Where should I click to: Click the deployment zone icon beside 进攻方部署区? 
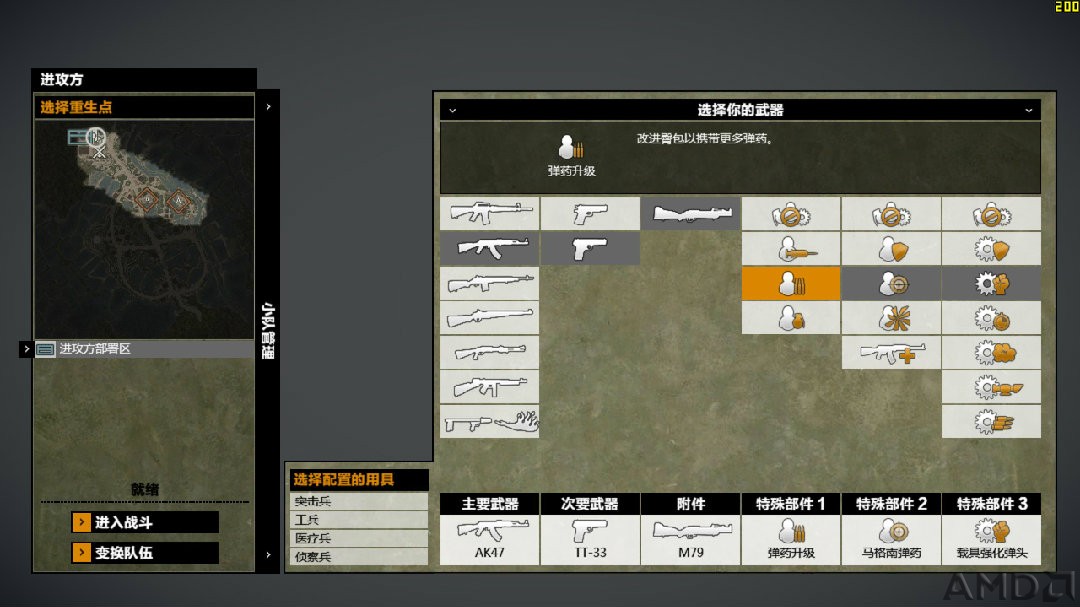tap(45, 349)
